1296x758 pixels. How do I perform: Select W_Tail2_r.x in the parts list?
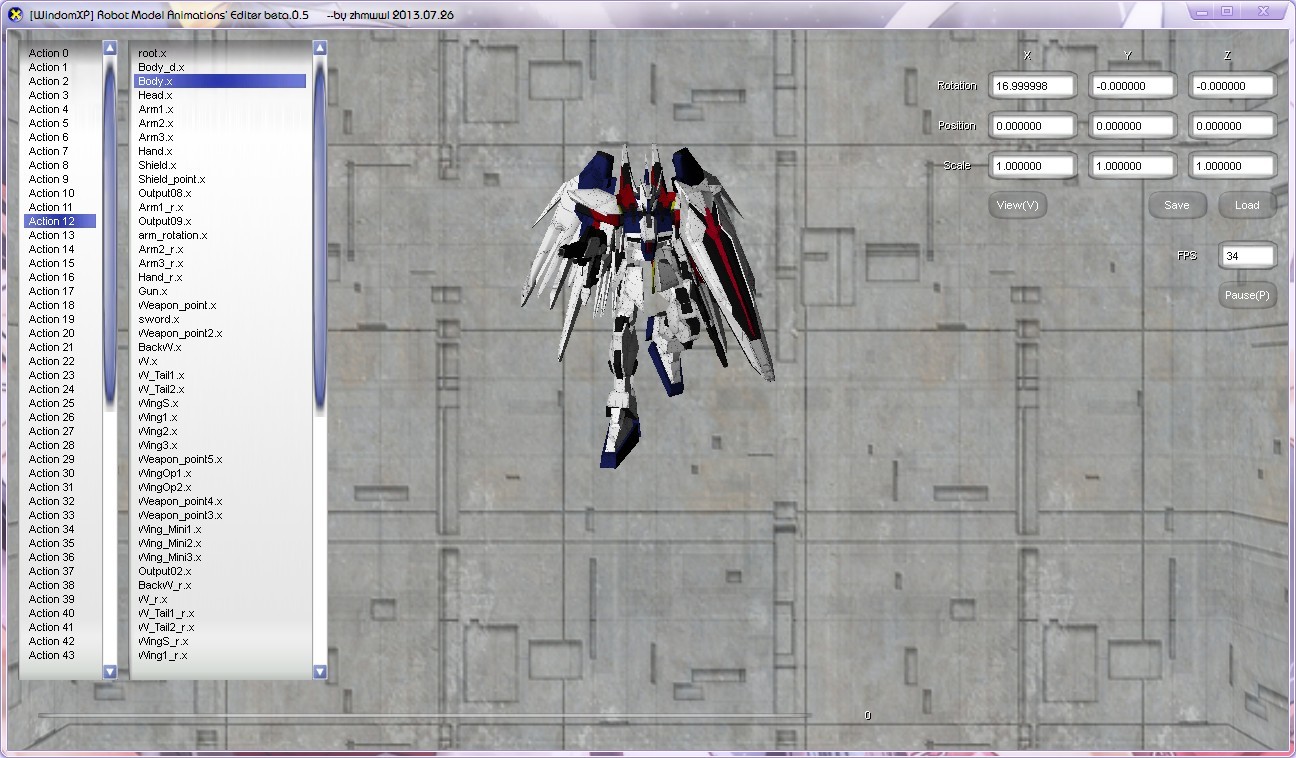coord(220,627)
